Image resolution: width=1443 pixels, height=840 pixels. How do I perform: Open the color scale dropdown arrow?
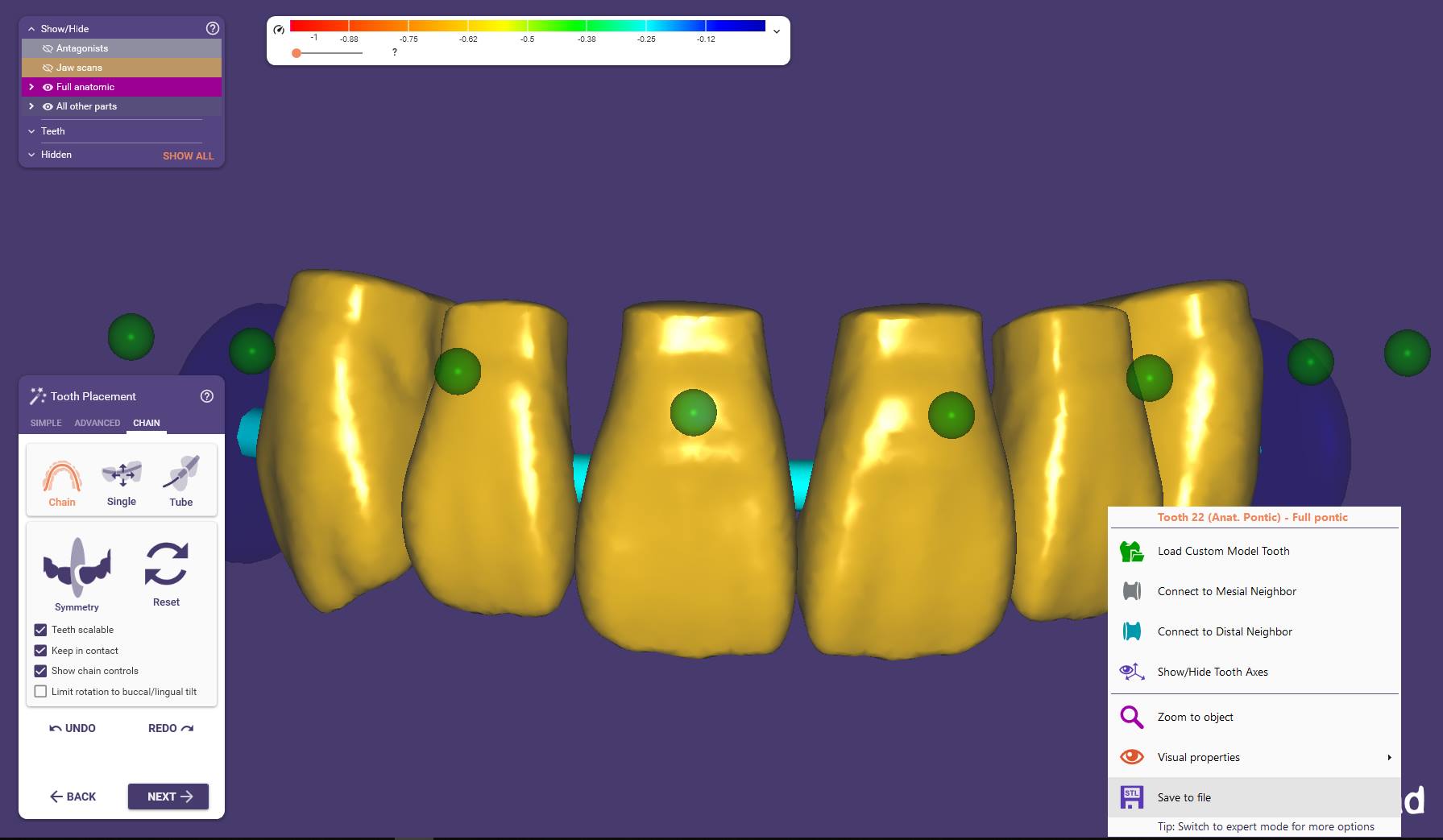click(777, 31)
